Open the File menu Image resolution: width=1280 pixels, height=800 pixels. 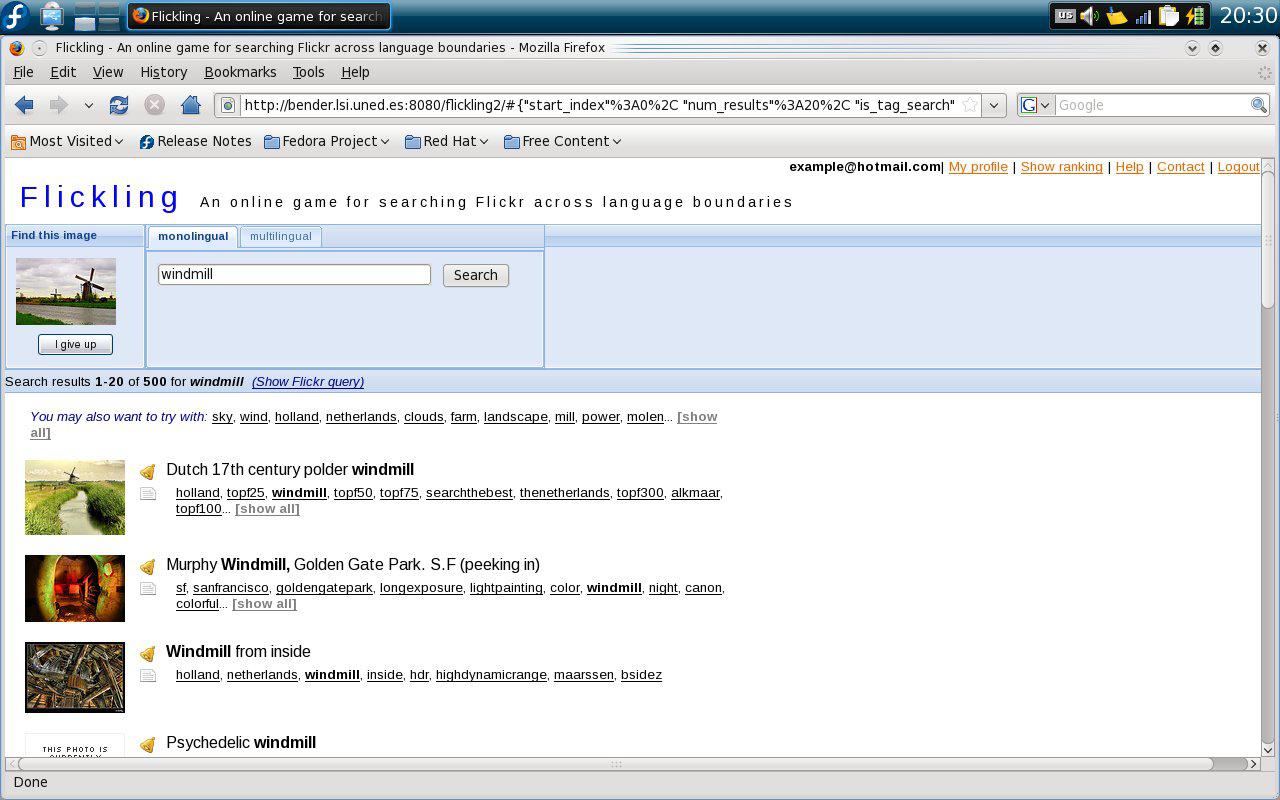pyautogui.click(x=23, y=72)
